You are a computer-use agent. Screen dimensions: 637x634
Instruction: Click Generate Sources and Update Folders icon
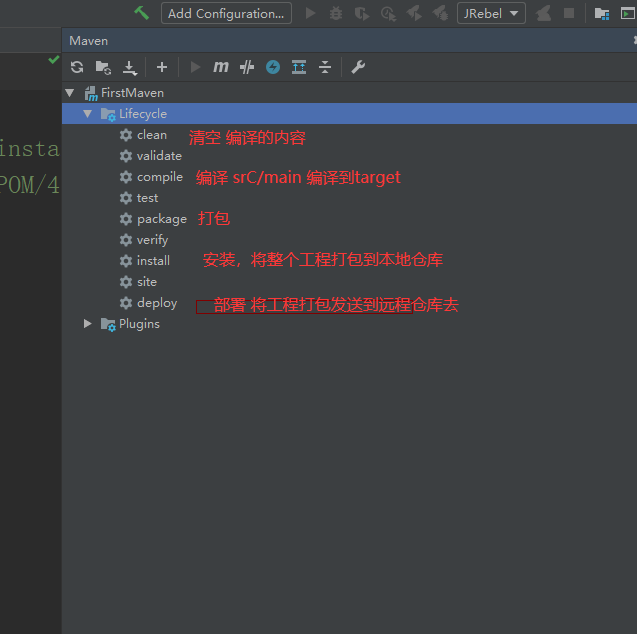click(x=103, y=67)
